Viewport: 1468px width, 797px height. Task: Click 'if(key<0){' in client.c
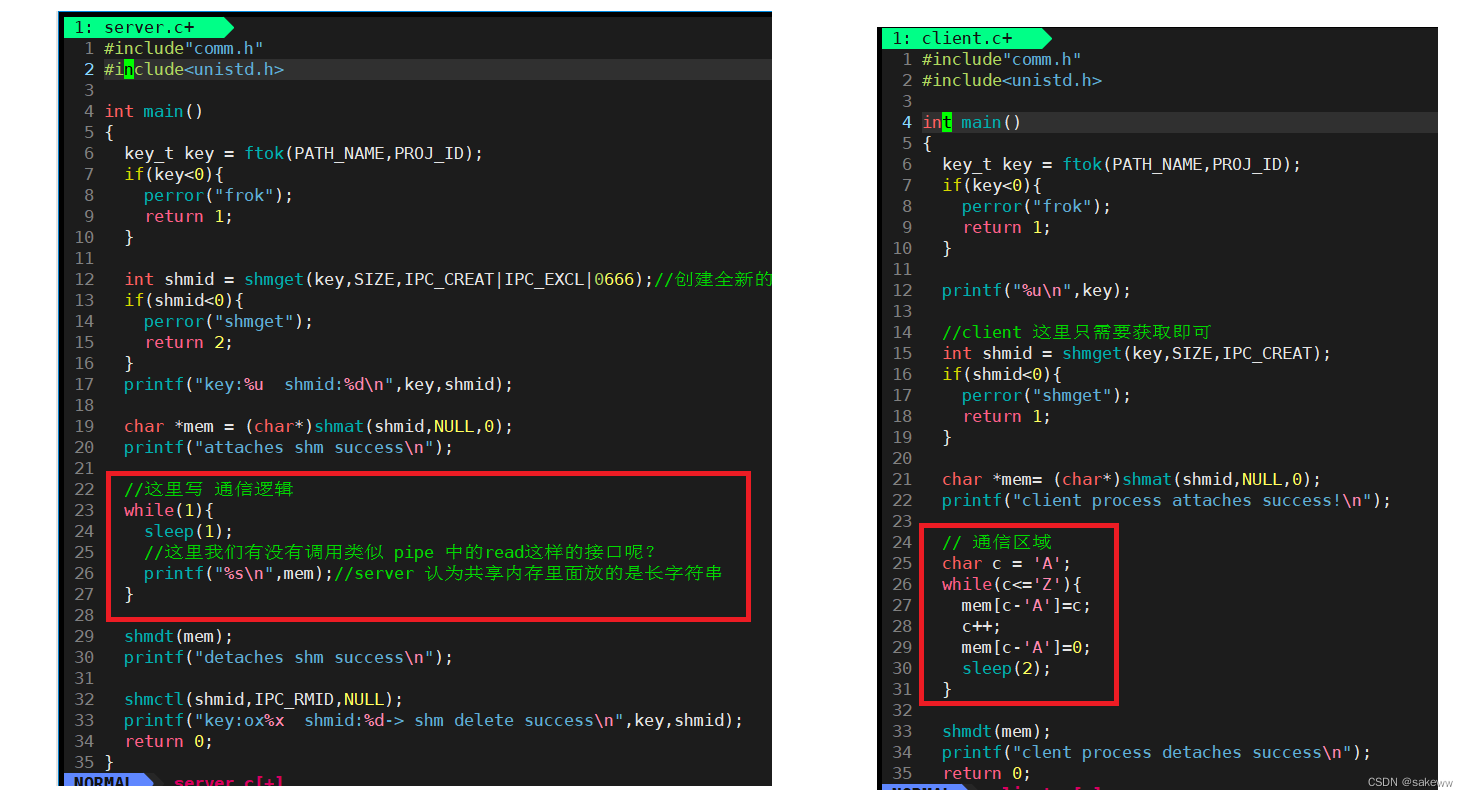click(x=992, y=185)
